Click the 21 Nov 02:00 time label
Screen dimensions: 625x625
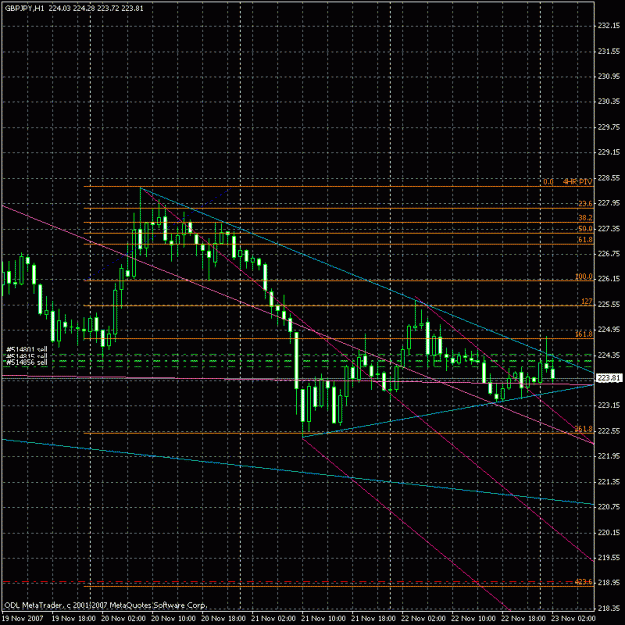[x=273, y=619]
